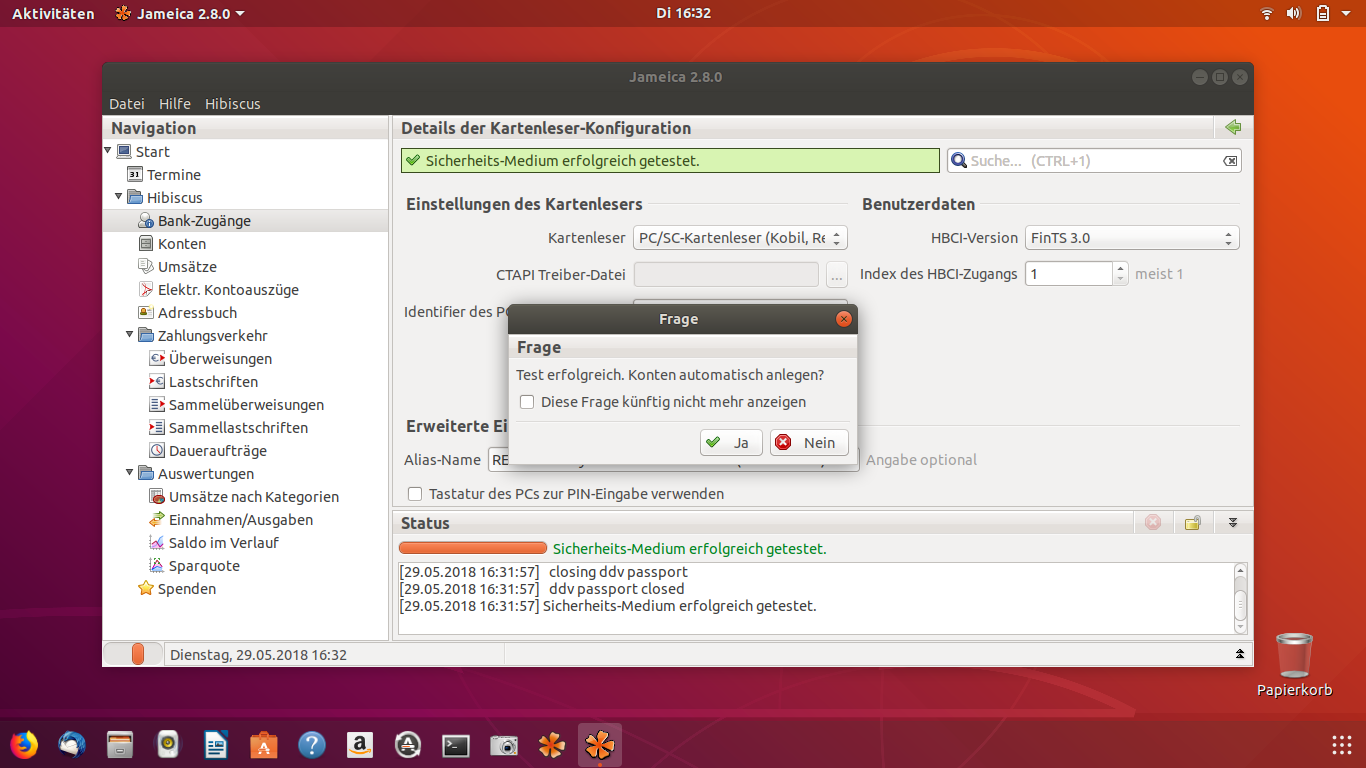Click the Spenden star icon
This screenshot has height=768, width=1366.
pyautogui.click(x=146, y=589)
